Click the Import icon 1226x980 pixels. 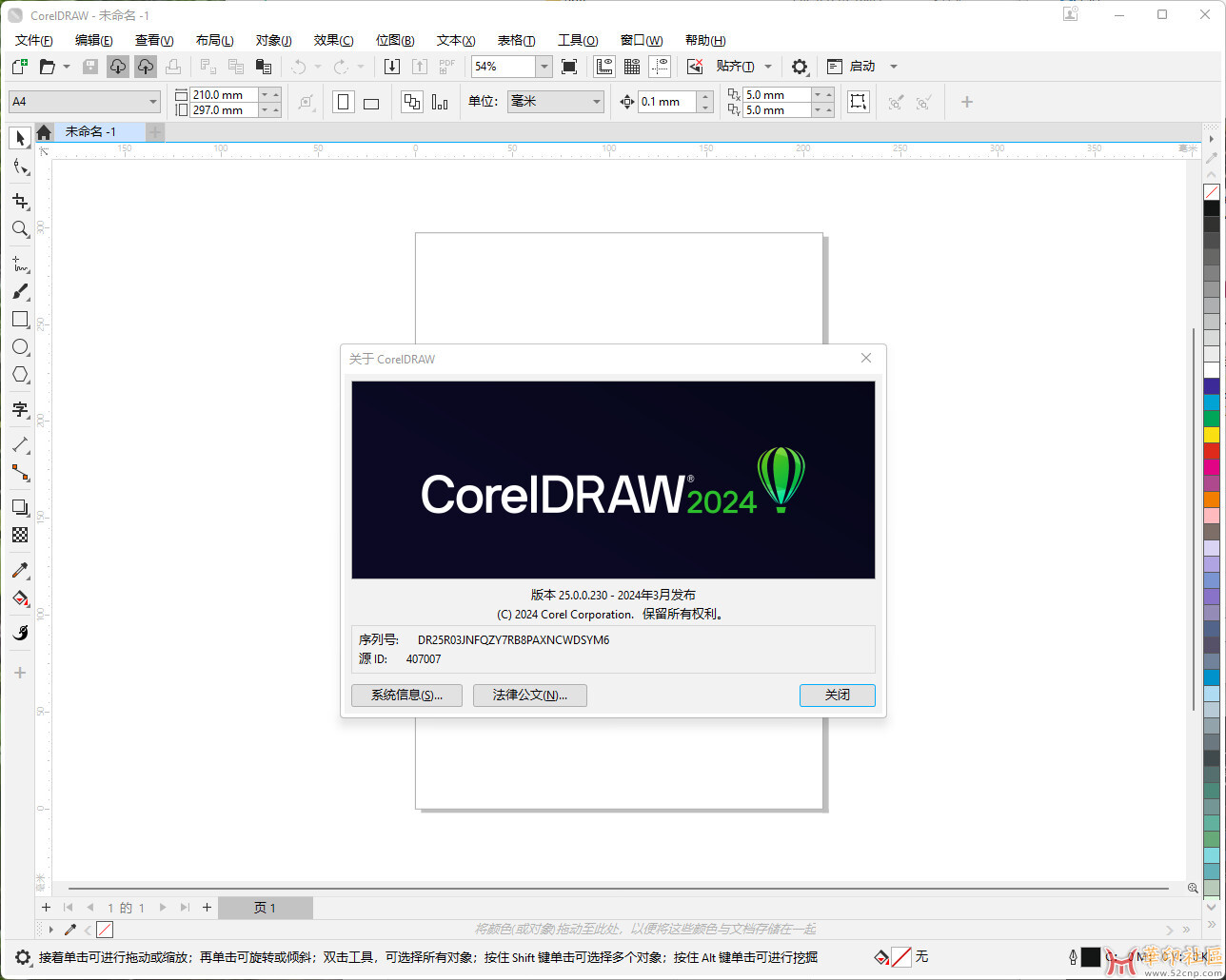392,67
